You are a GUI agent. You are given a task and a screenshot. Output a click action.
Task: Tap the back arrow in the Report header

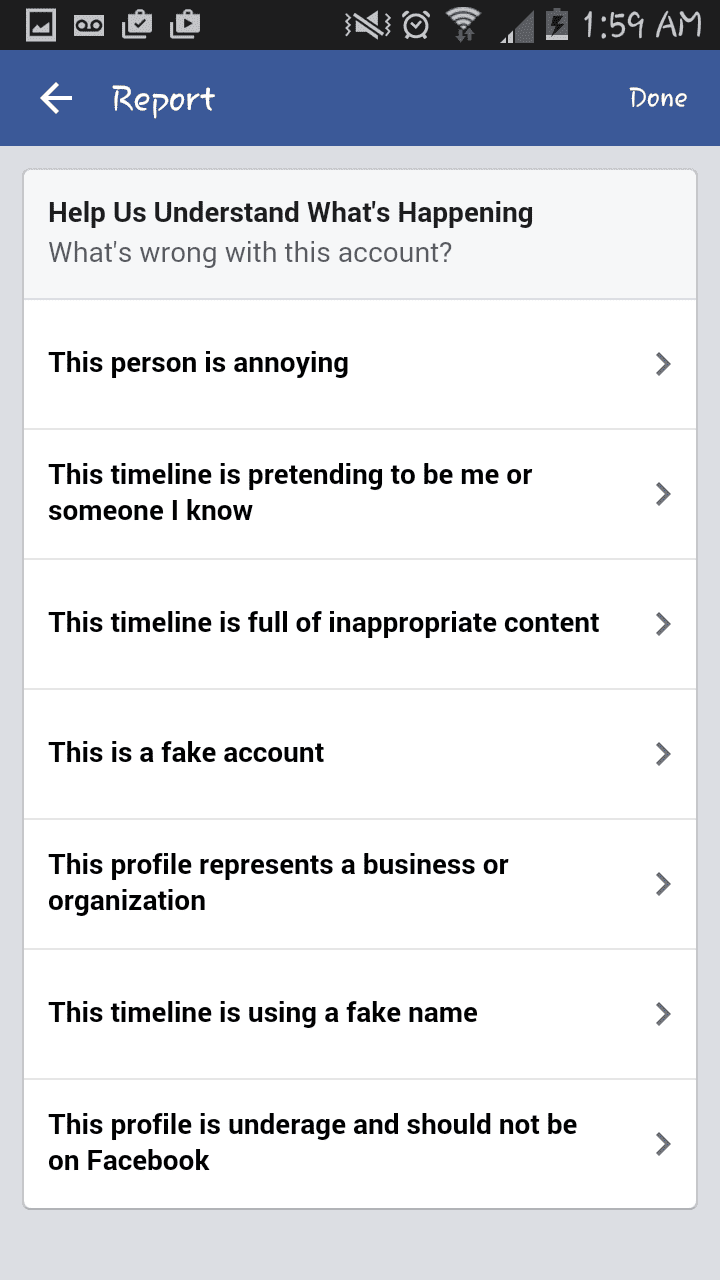55,98
